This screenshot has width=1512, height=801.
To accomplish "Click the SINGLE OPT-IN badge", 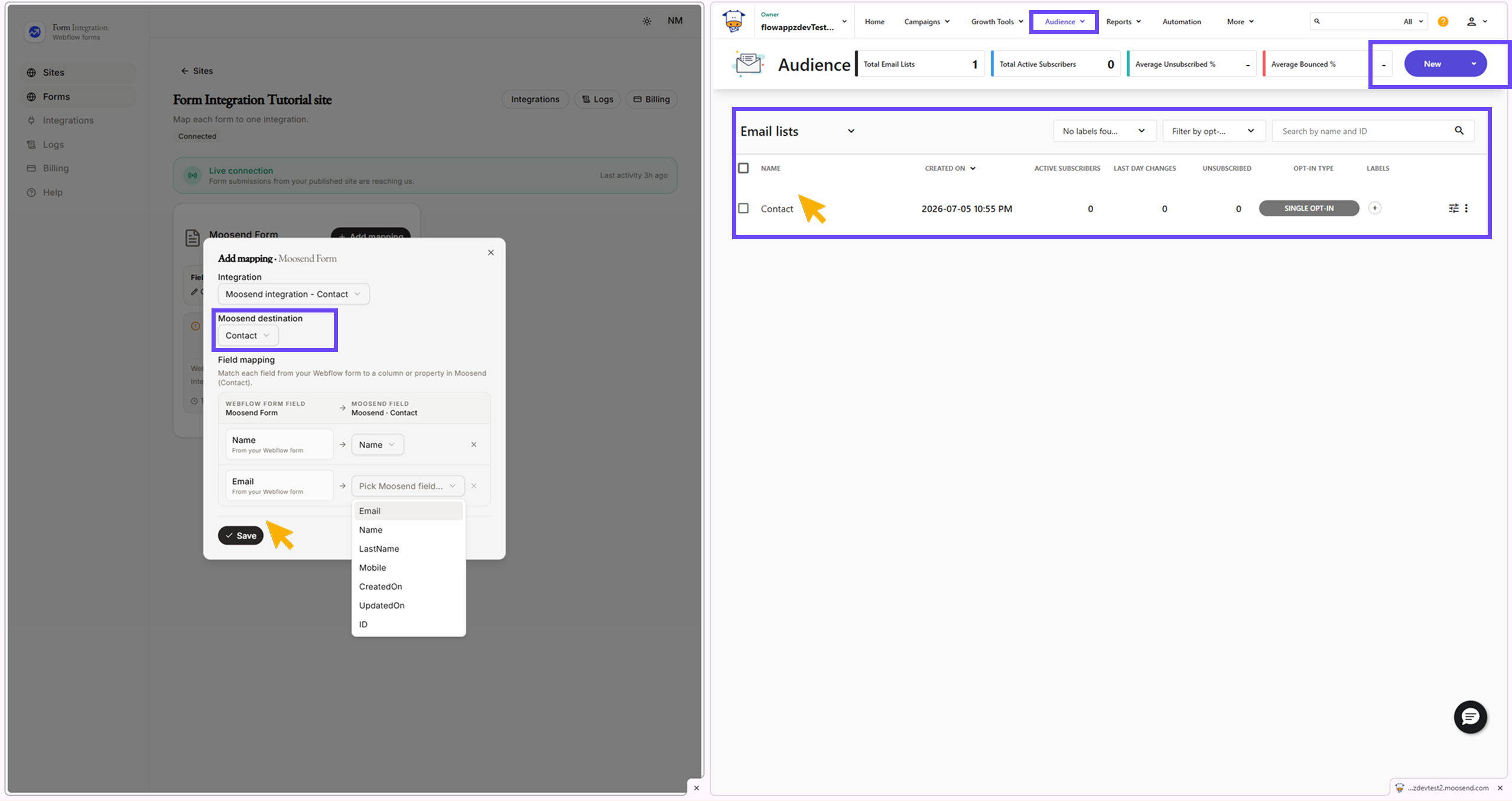I will coord(1308,208).
